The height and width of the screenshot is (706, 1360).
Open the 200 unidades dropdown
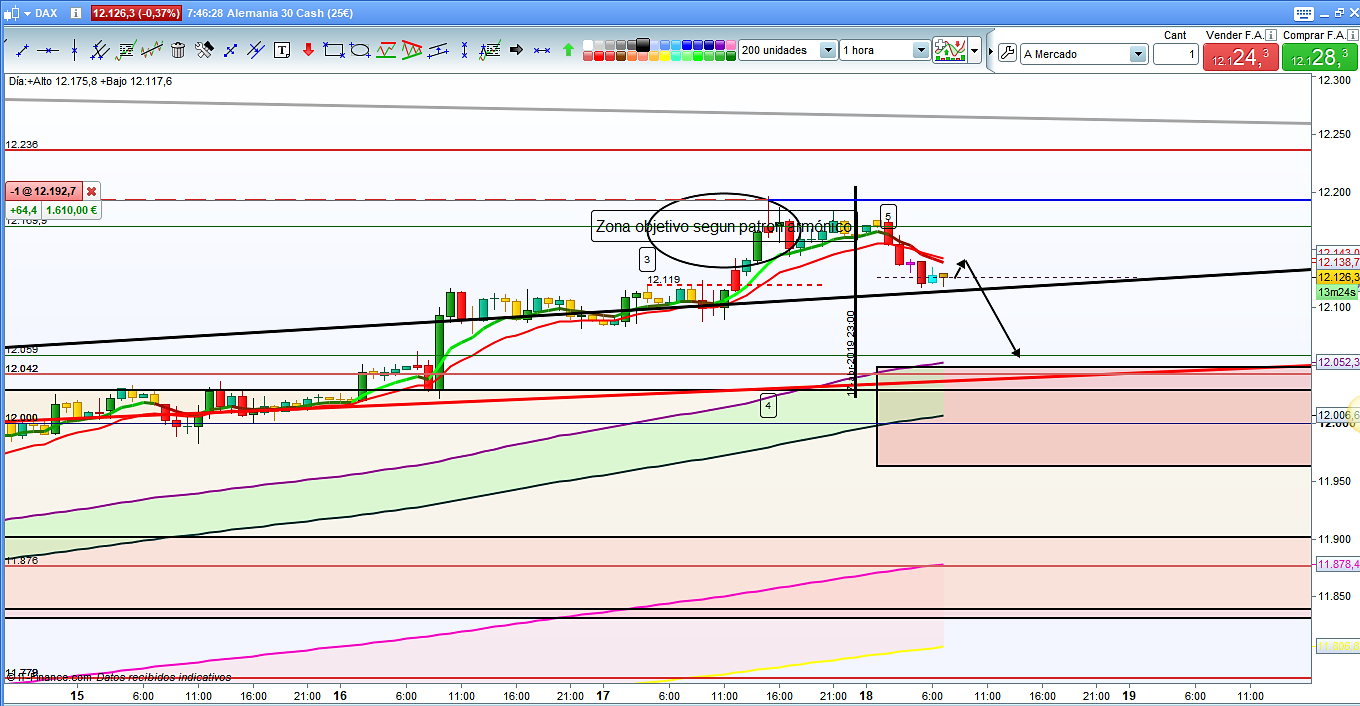[x=828, y=50]
